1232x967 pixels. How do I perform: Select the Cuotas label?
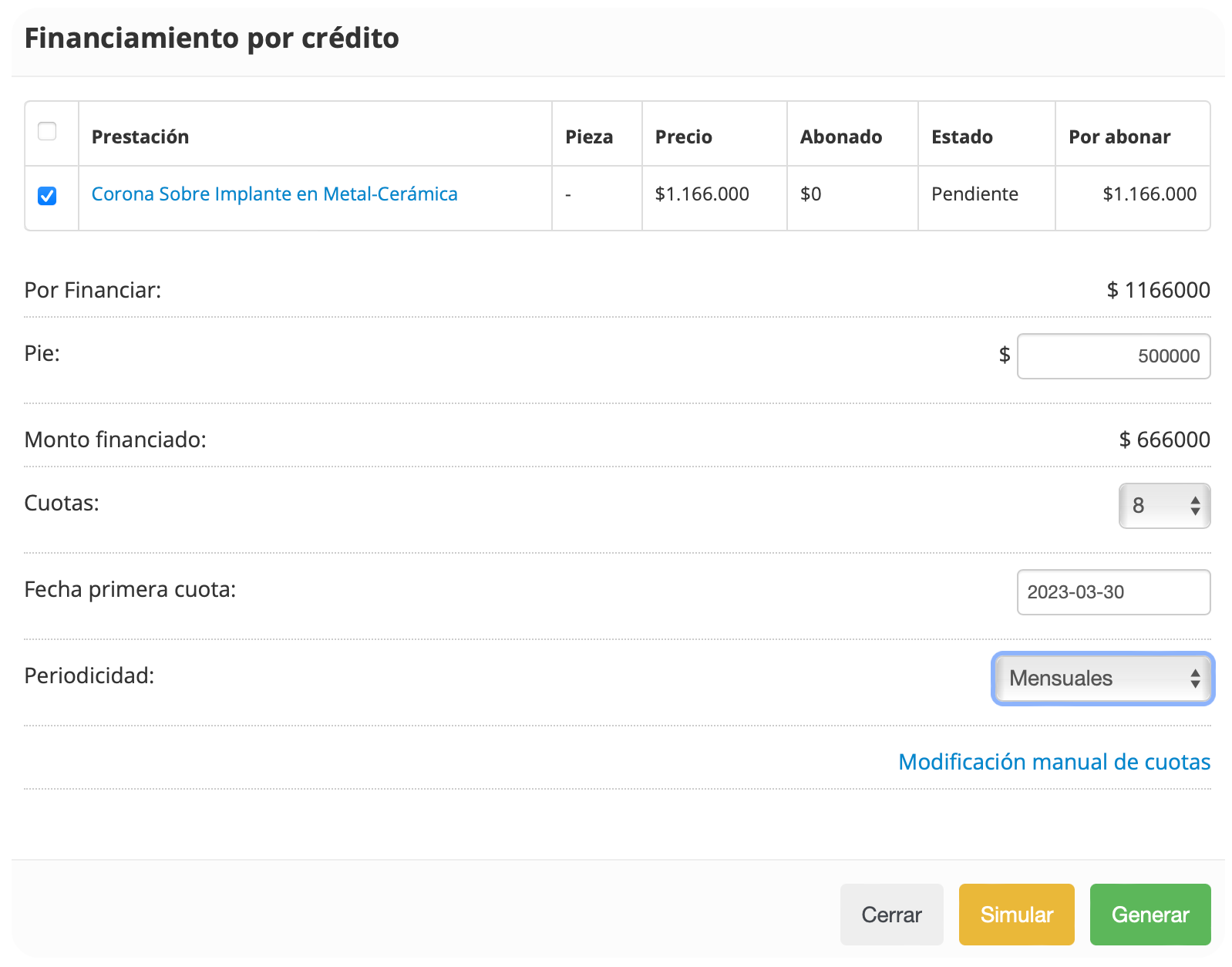62,503
